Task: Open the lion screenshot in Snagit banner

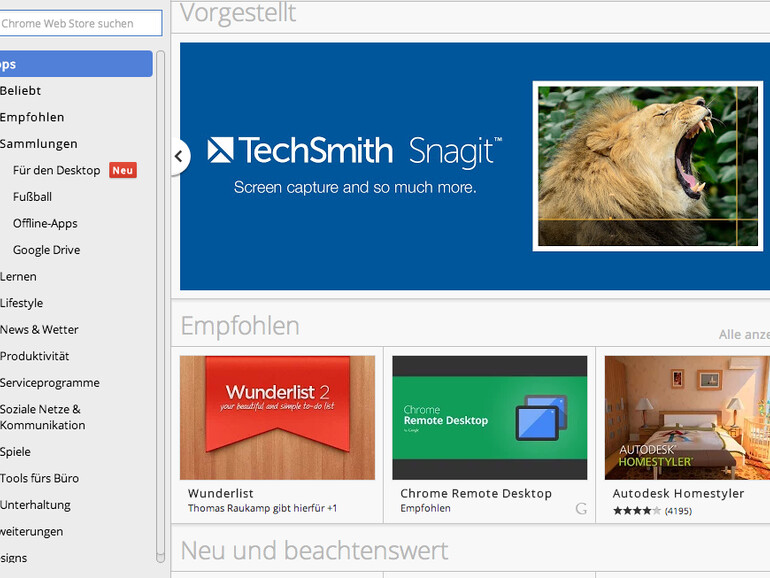Action: 648,166
